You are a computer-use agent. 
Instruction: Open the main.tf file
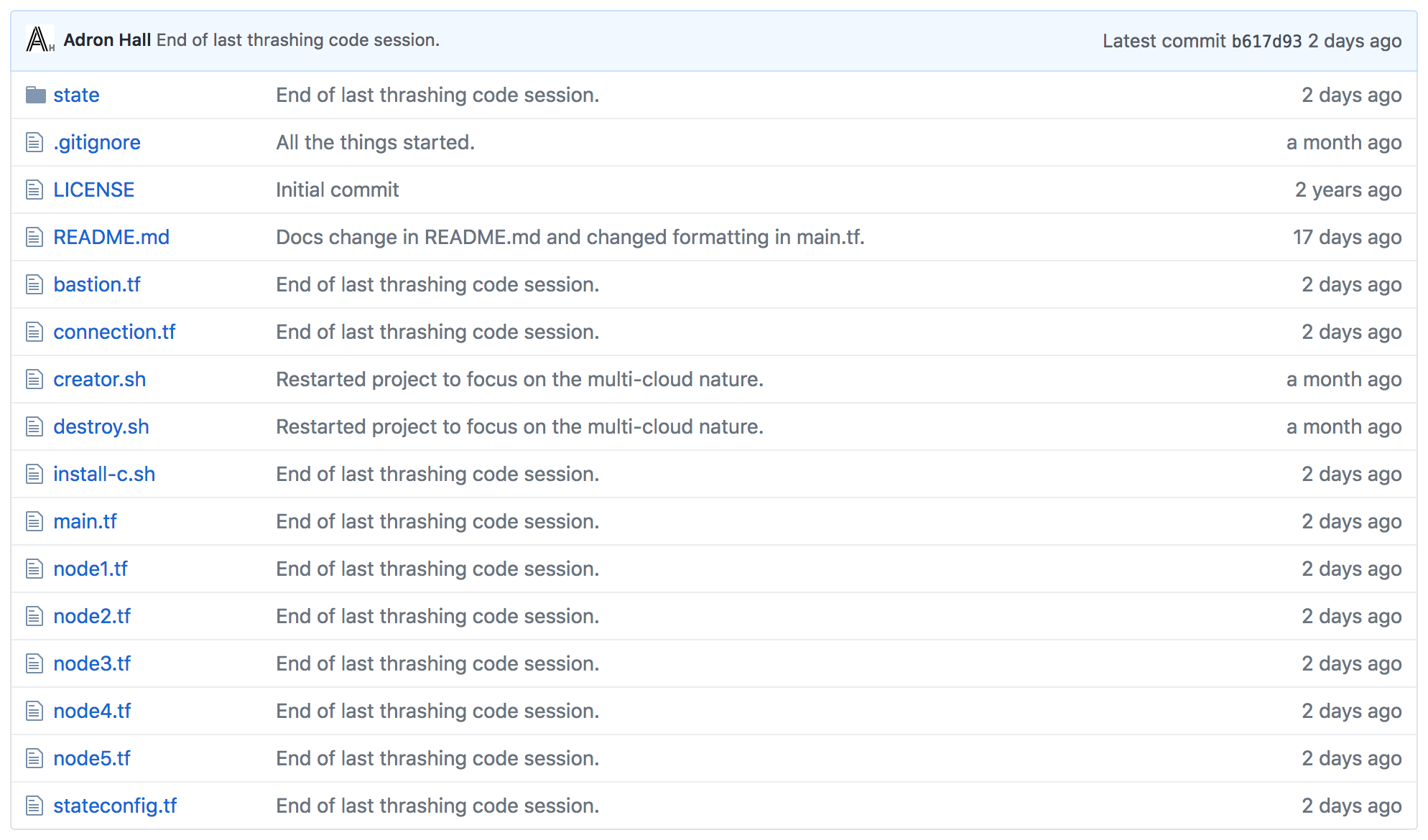tap(85, 521)
